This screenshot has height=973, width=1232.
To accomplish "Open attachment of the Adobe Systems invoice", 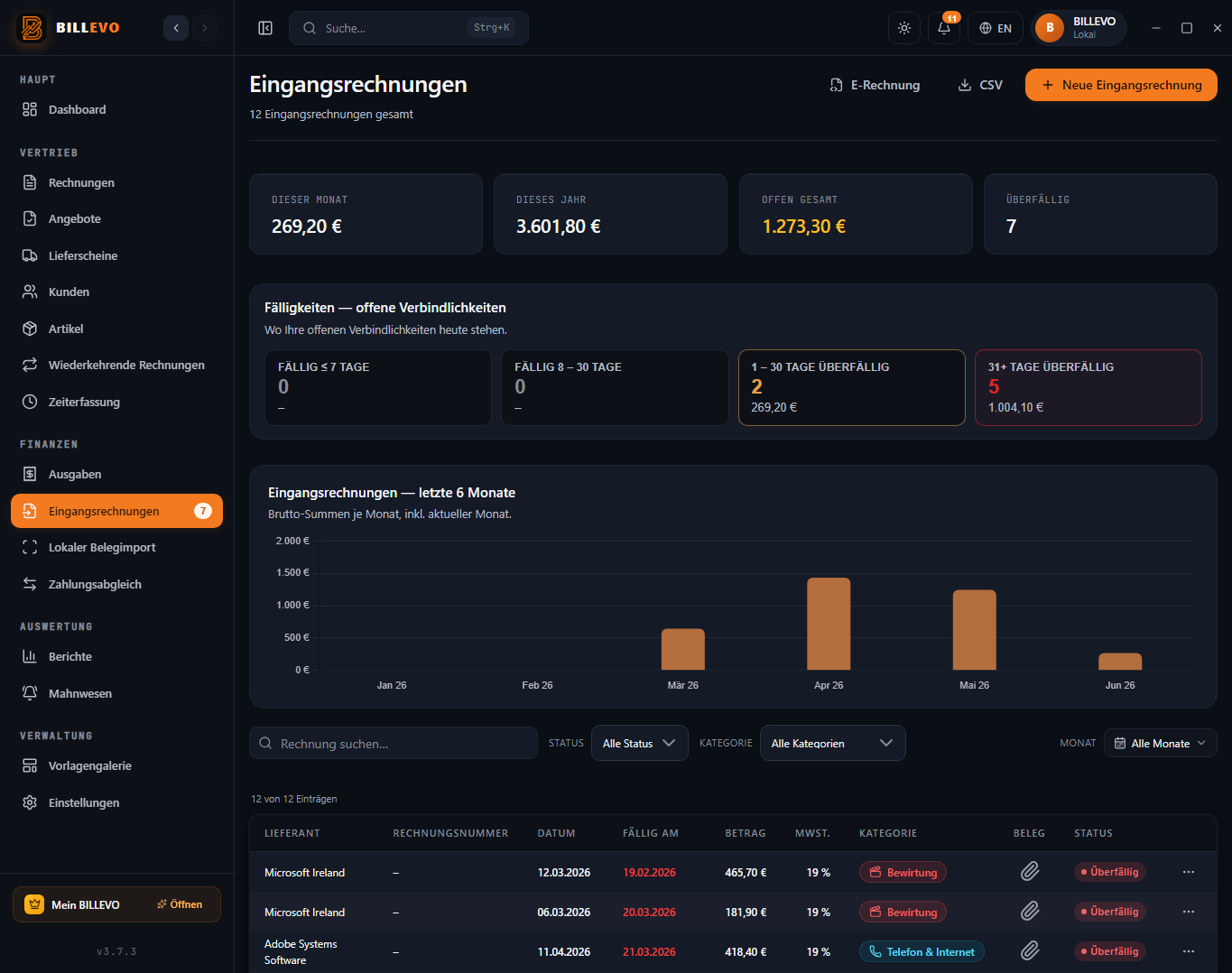I will coord(1030,951).
